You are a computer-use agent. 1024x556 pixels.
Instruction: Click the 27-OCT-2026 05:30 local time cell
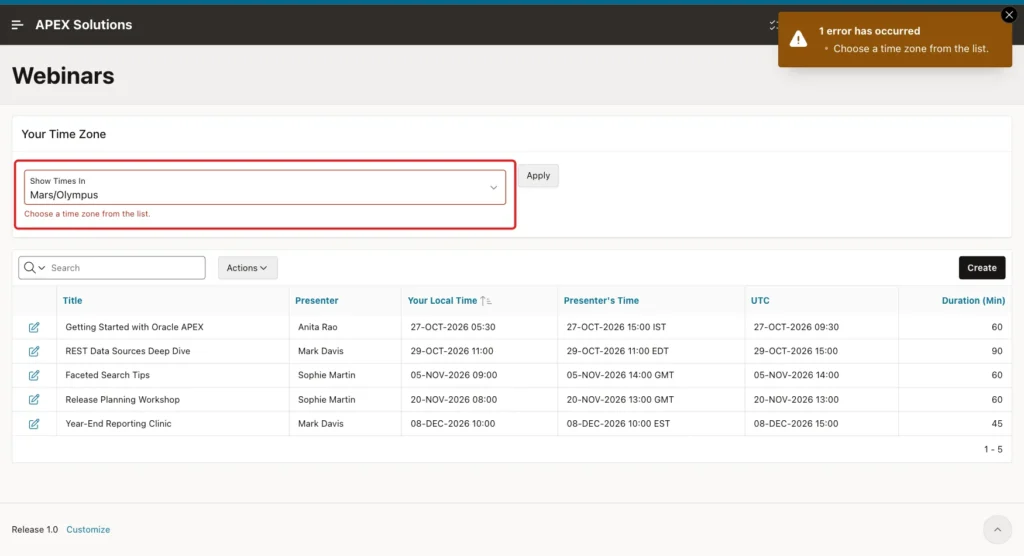pos(453,327)
